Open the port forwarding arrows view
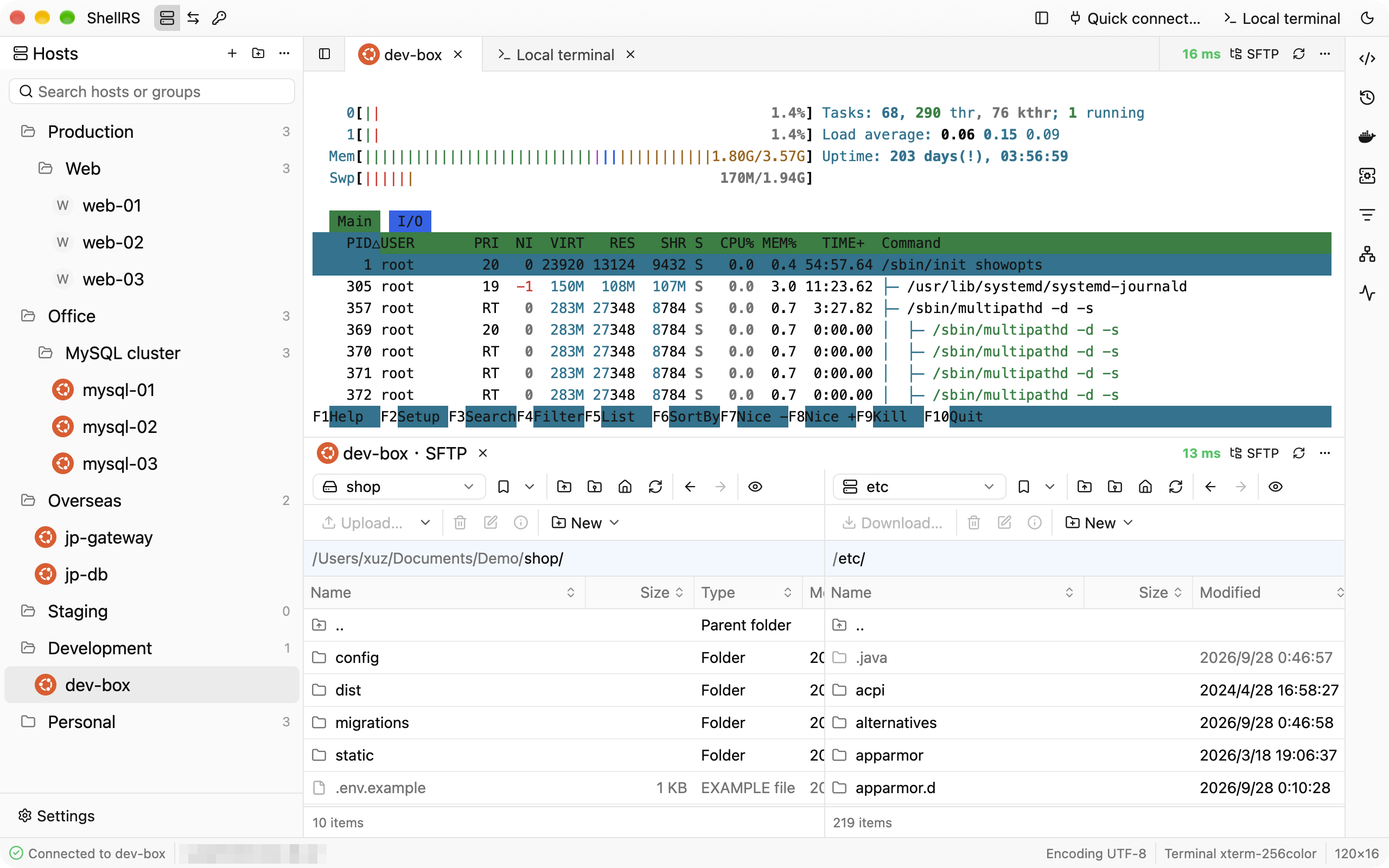Screen dimensions: 1389x868 193,18
